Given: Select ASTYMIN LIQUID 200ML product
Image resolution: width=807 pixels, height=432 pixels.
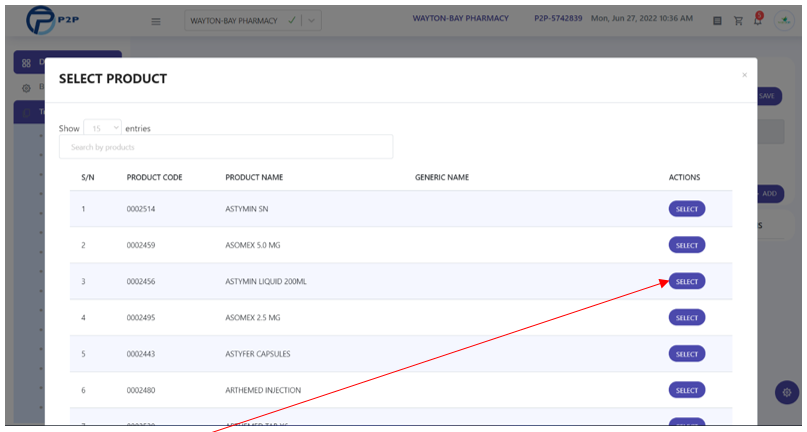Looking at the screenshot, I should click(687, 281).
